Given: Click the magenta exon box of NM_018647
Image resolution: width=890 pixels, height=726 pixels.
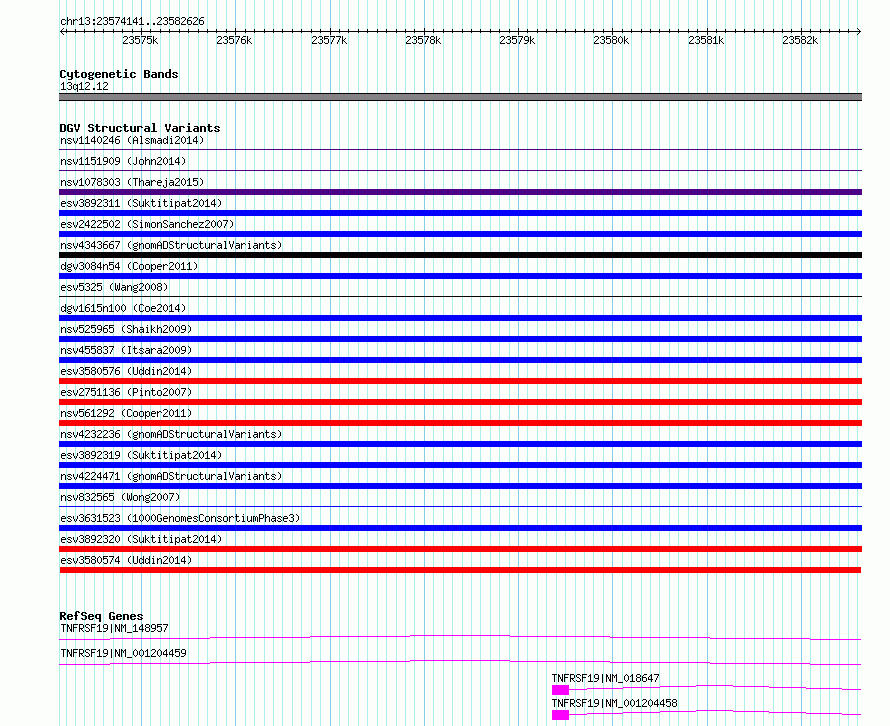Looking at the screenshot, I should pyautogui.click(x=560, y=690).
